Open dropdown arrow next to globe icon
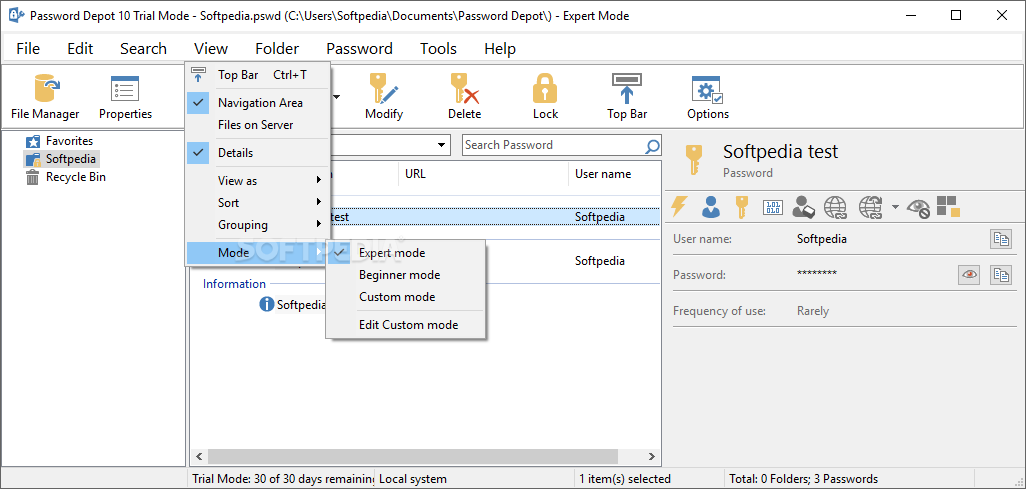 click(x=895, y=208)
